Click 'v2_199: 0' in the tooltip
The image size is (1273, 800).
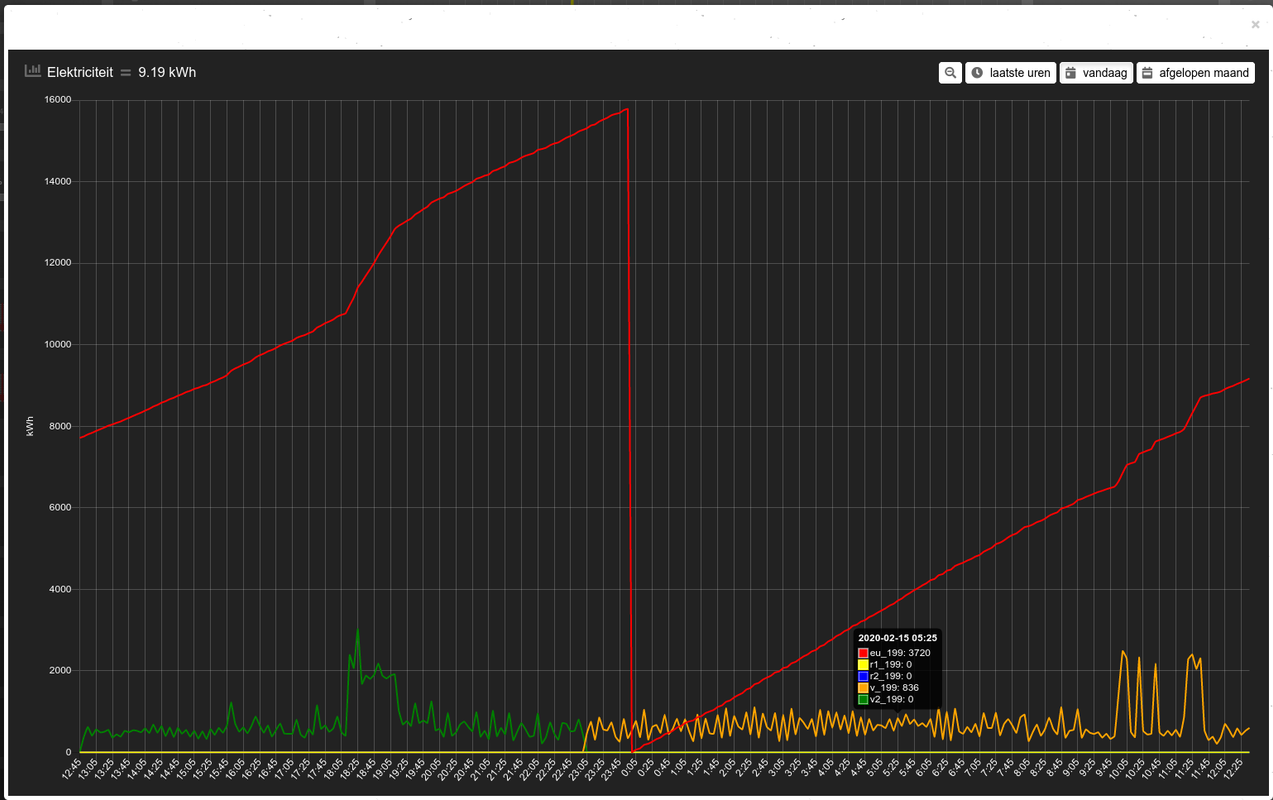pyautogui.click(x=891, y=700)
